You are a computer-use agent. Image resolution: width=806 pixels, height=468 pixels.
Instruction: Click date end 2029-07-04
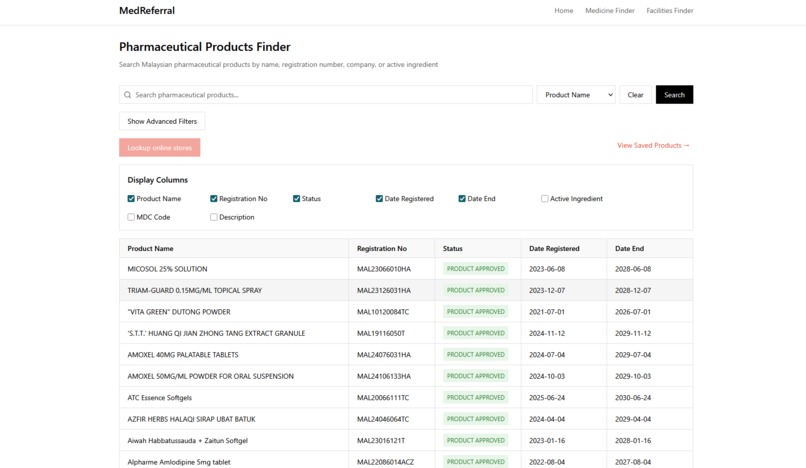(x=633, y=355)
